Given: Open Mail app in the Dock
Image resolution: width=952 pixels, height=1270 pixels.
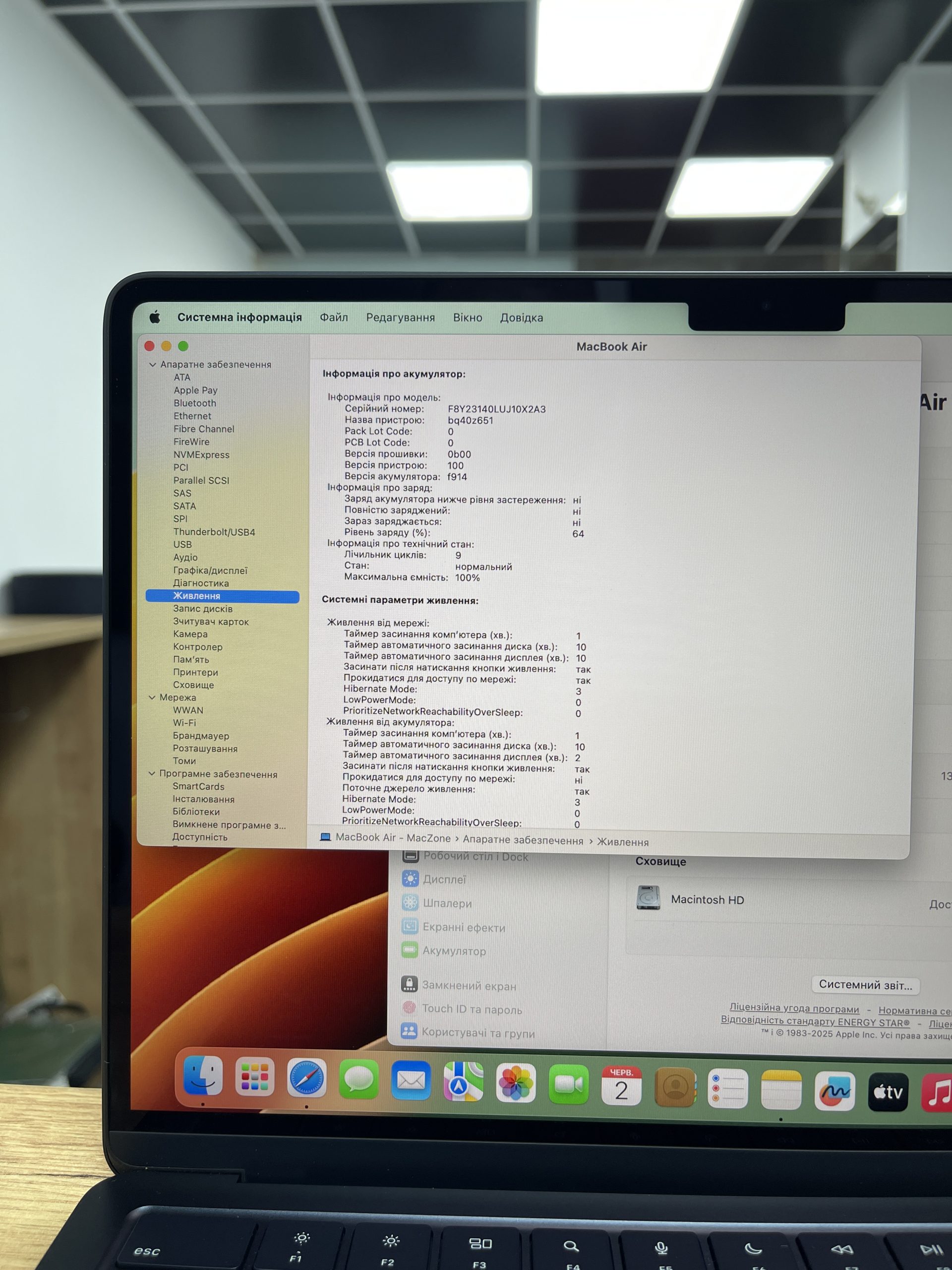Looking at the screenshot, I should click(411, 1080).
